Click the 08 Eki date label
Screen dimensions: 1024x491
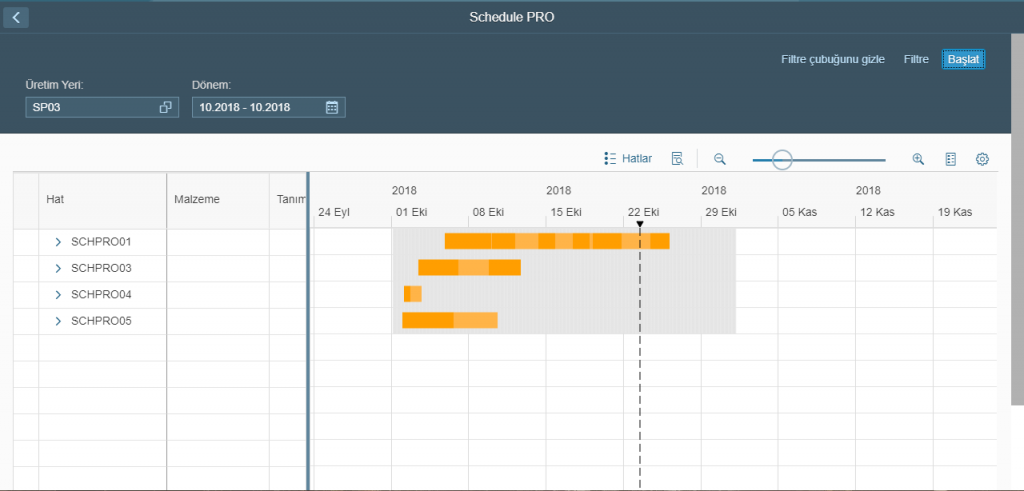click(488, 212)
